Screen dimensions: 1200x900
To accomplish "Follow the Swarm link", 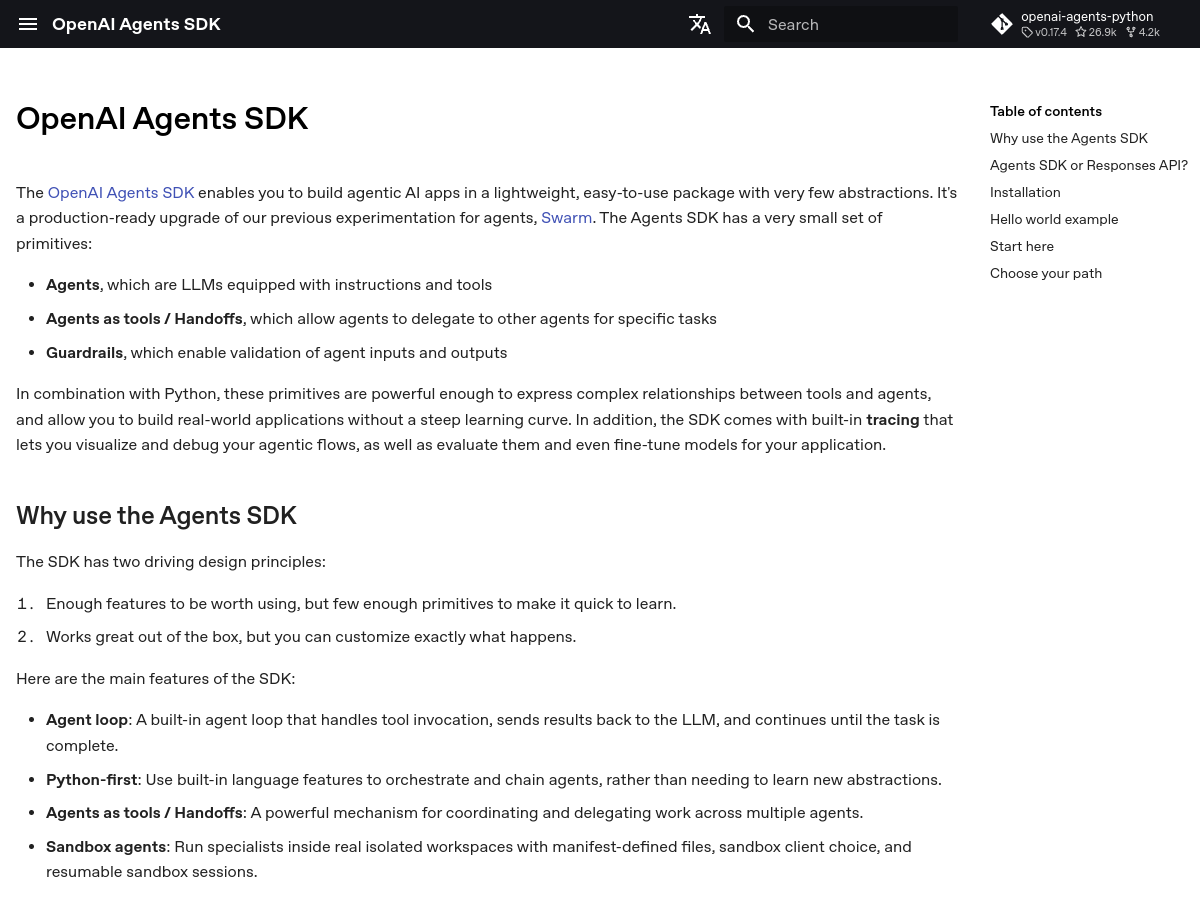I will 567,218.
